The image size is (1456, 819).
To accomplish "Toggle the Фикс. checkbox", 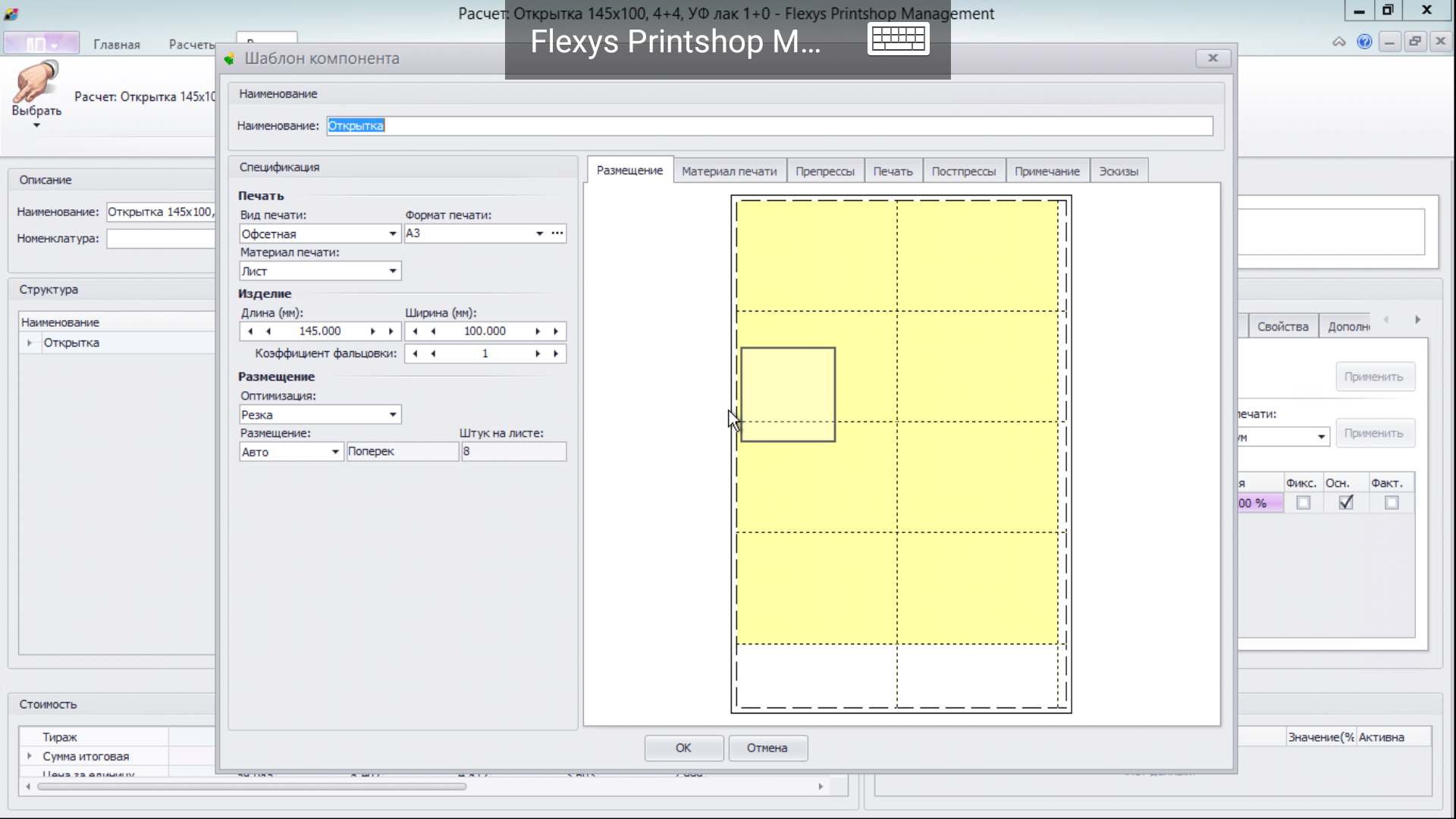I will (x=1303, y=502).
